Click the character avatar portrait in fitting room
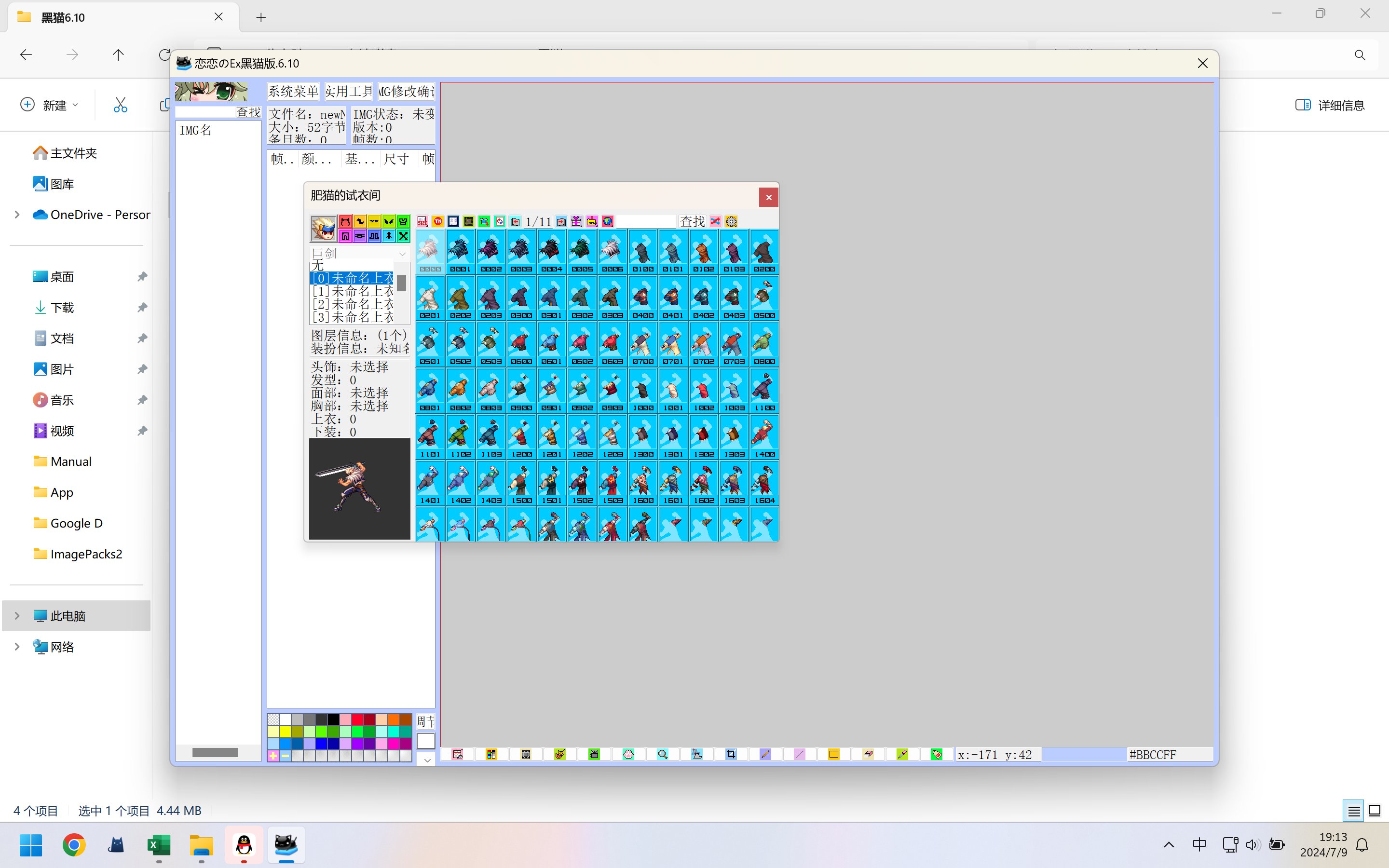The image size is (1389, 868). click(x=323, y=229)
